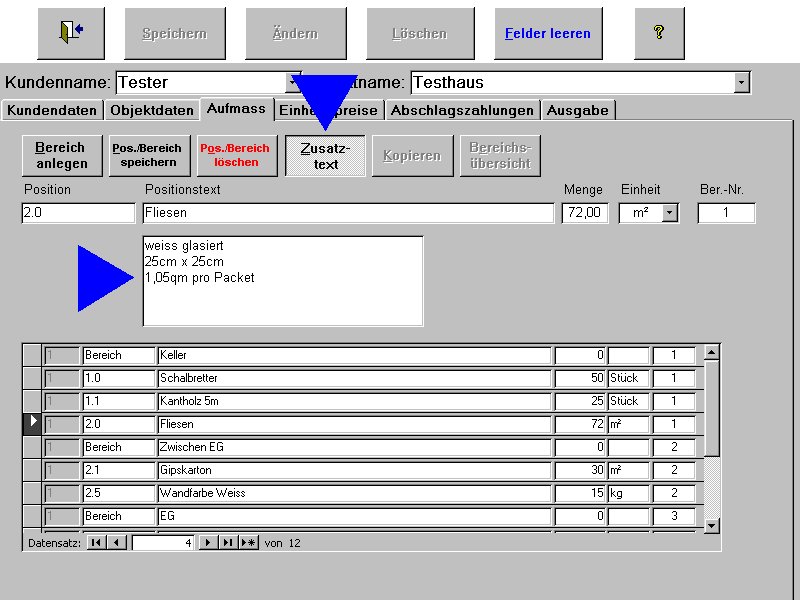Switch to the Kundendaten tab

(52, 110)
